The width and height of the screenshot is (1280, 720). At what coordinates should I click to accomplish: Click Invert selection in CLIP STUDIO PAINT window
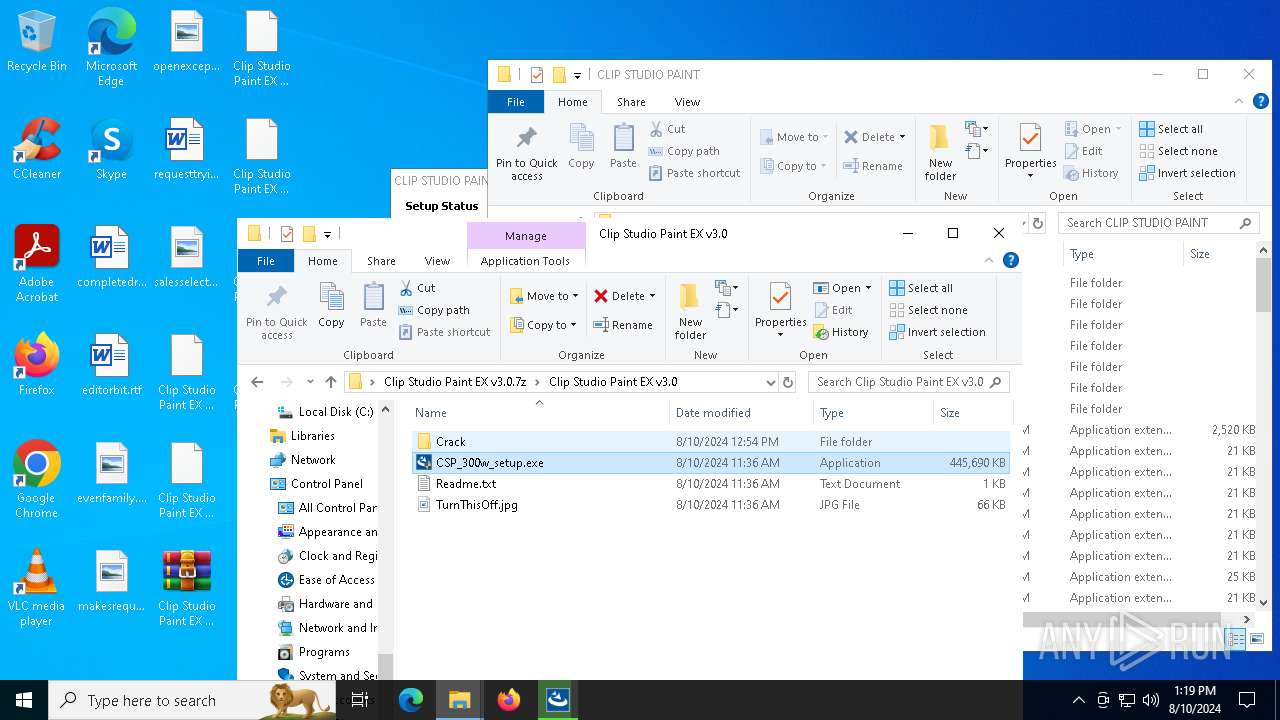(x=1187, y=173)
